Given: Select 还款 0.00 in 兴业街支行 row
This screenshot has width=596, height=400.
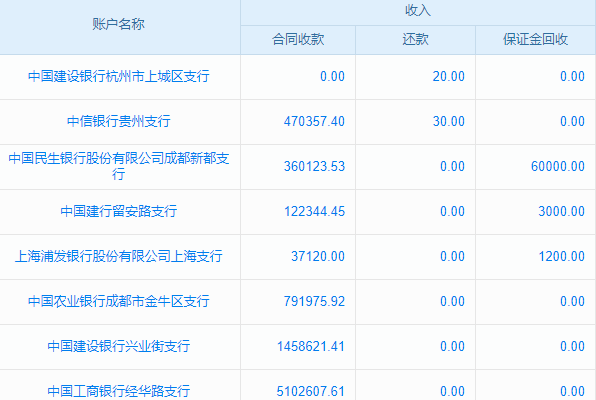Looking at the screenshot, I should pos(452,346).
